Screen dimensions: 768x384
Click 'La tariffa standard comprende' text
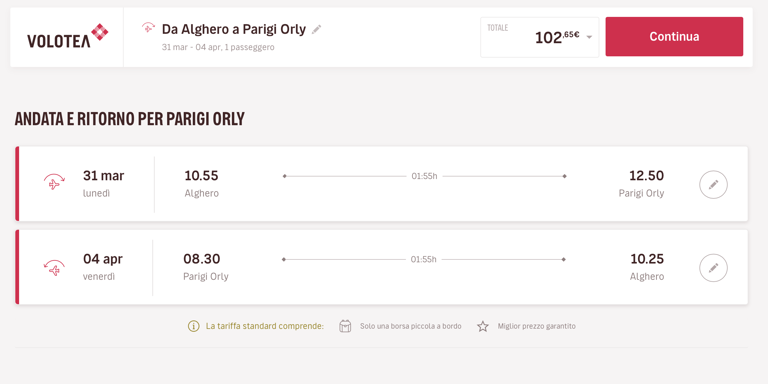point(265,326)
